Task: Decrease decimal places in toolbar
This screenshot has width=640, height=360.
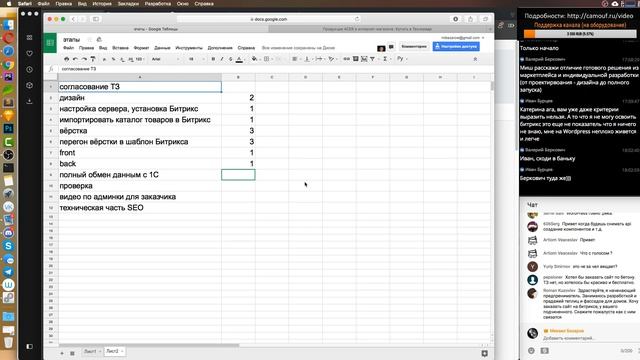Action: tap(122, 59)
